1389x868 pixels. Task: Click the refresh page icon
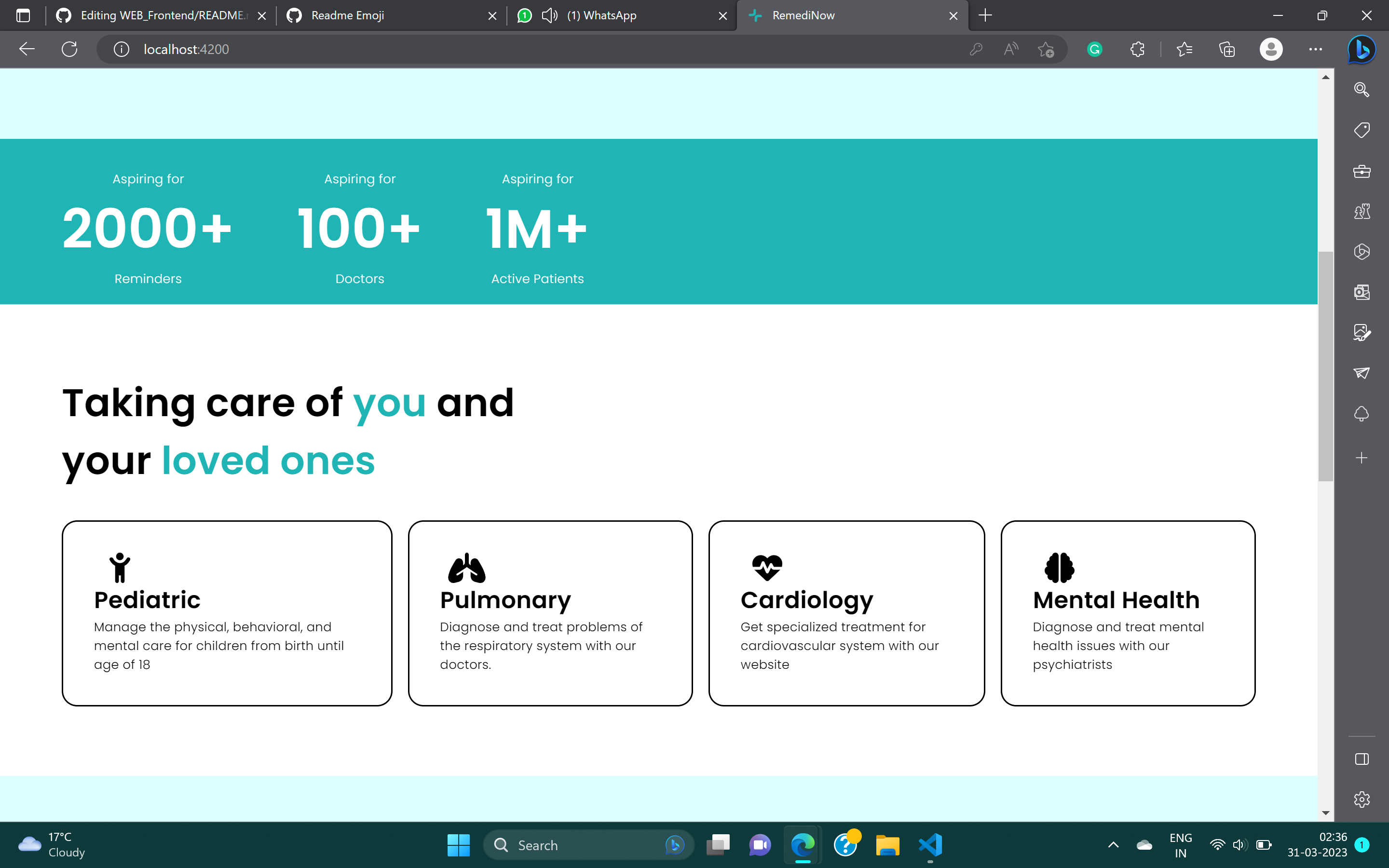(69, 49)
